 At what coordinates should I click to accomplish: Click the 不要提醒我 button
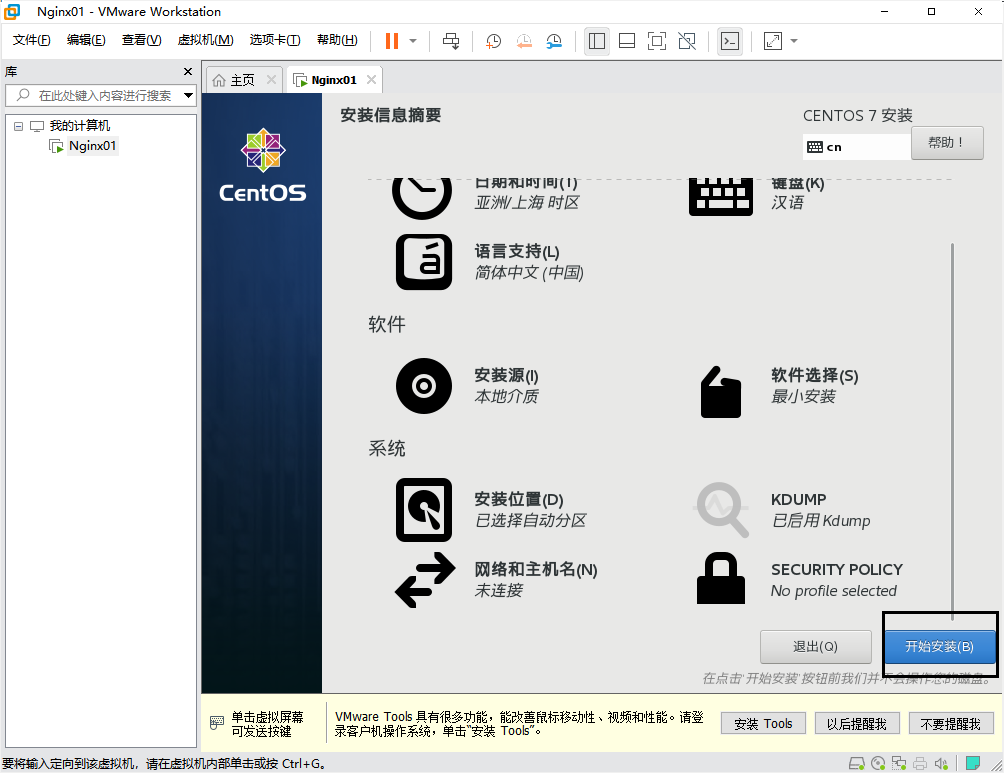[x=951, y=724]
